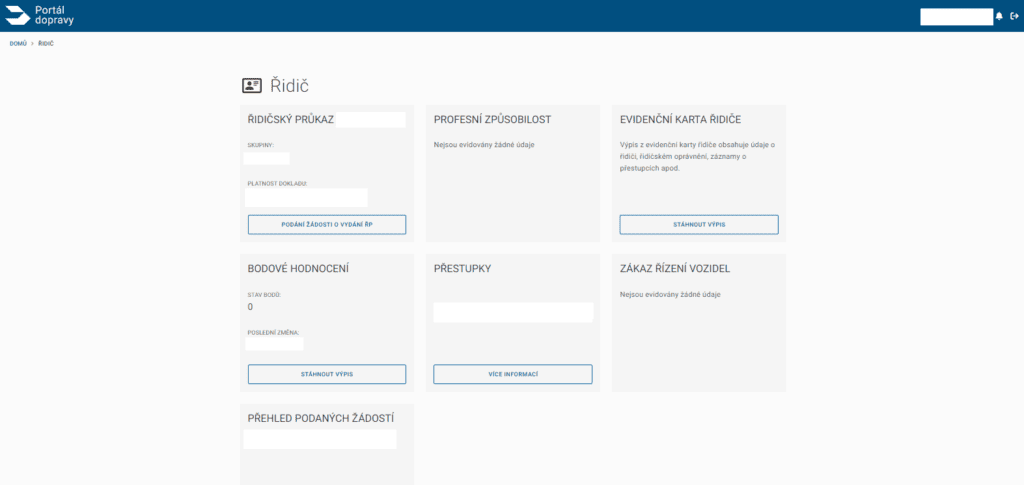Click the Řidič ID card icon
This screenshot has width=1024, height=485.
[252, 86]
